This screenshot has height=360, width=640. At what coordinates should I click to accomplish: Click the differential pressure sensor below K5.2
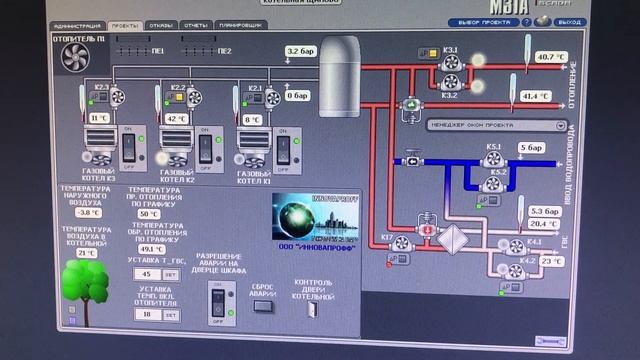pyautogui.click(x=488, y=200)
